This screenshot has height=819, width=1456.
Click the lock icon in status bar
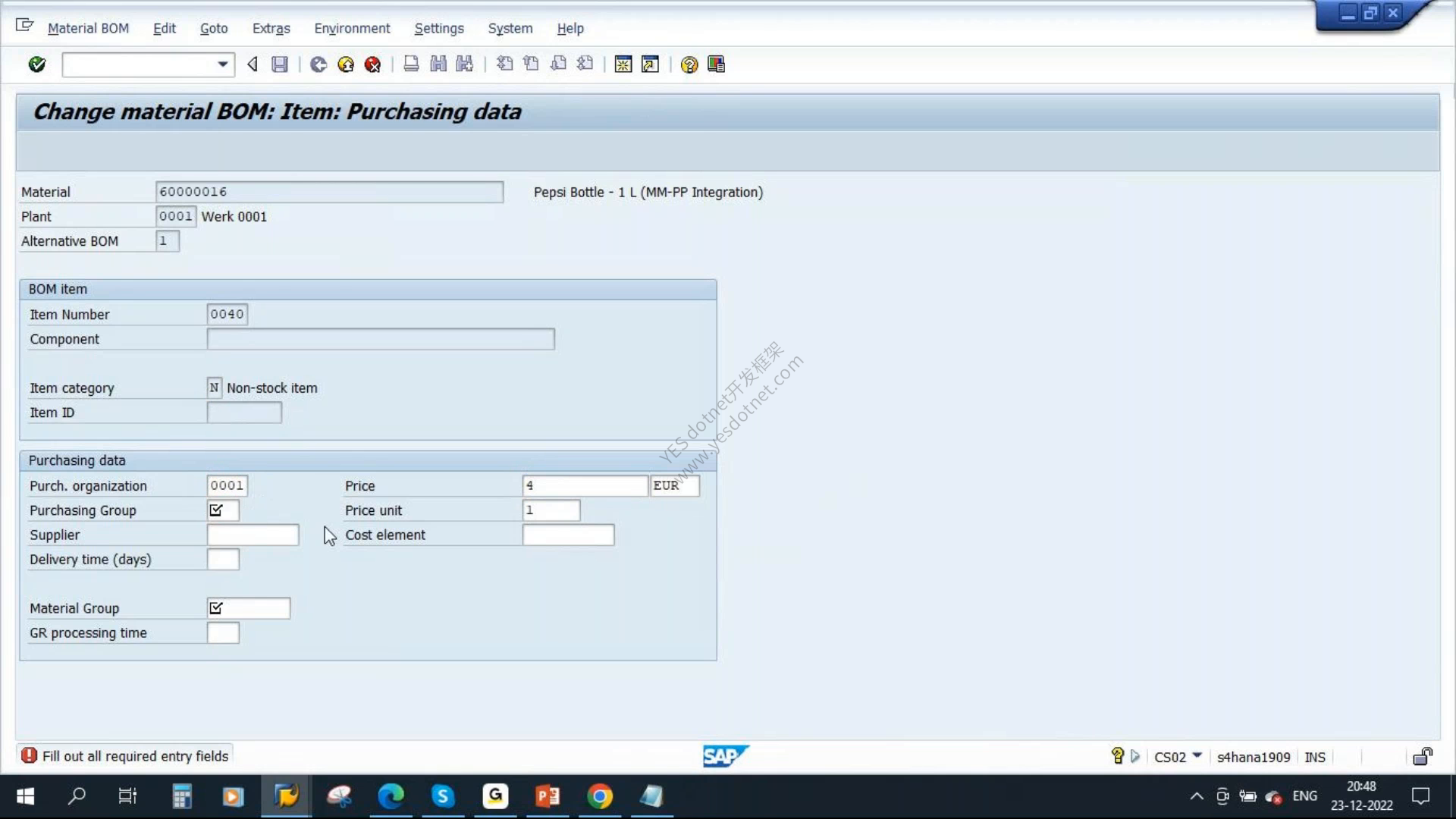pos(1423,756)
